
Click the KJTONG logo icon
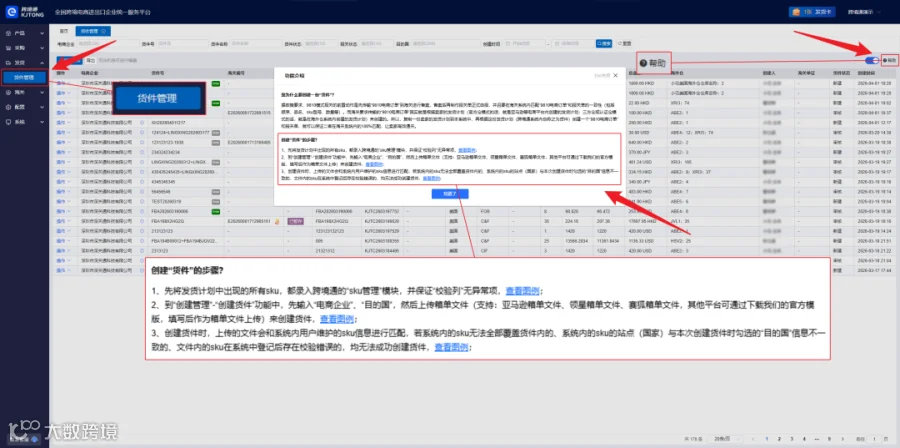(x=13, y=11)
